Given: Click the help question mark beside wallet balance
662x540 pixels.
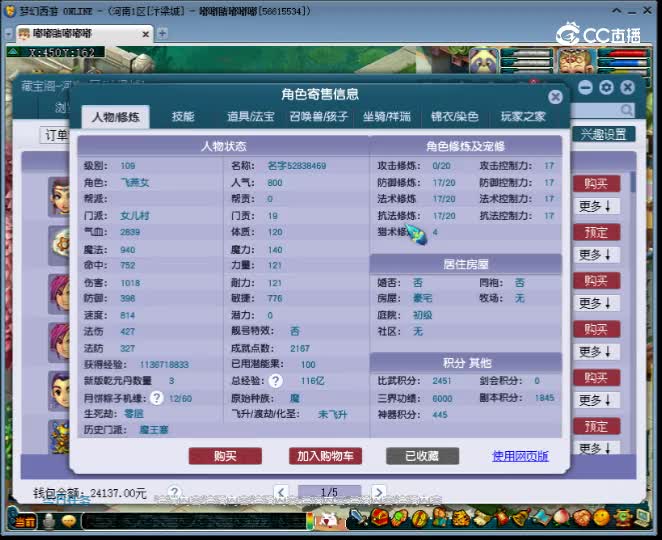Looking at the screenshot, I should pyautogui.click(x=174, y=492).
